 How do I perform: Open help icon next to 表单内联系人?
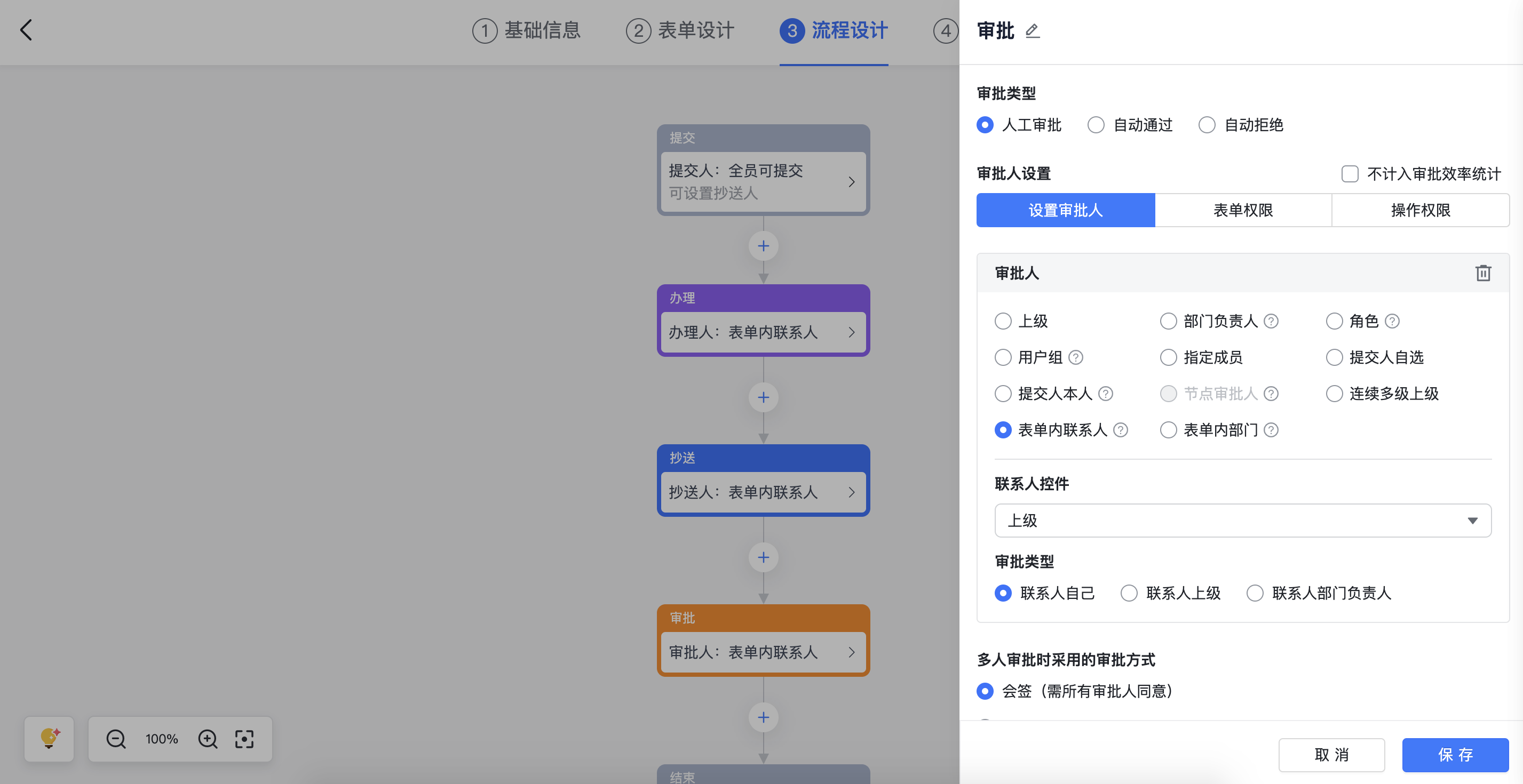1121,429
